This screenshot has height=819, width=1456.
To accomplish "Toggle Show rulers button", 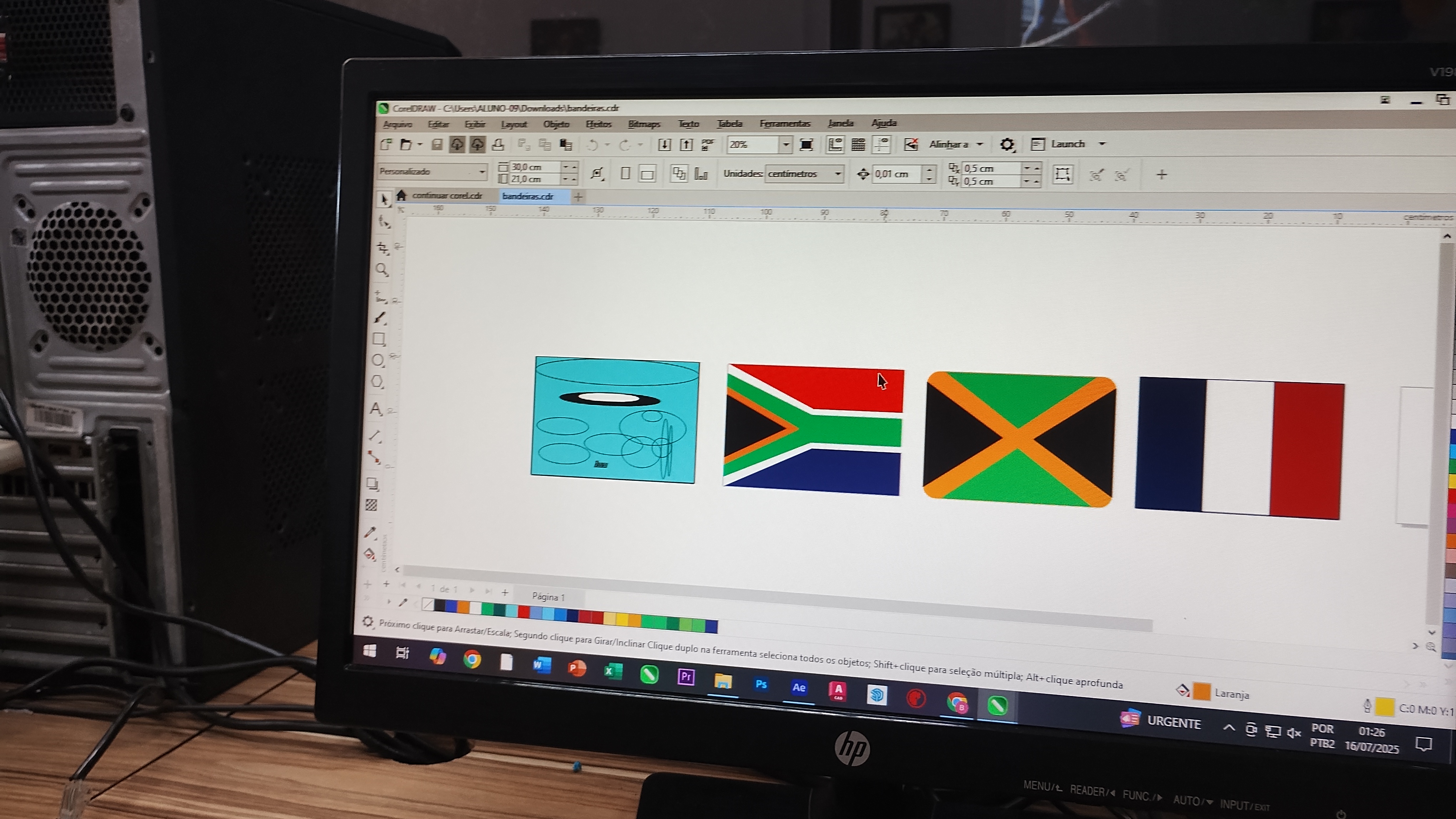I will click(x=835, y=144).
